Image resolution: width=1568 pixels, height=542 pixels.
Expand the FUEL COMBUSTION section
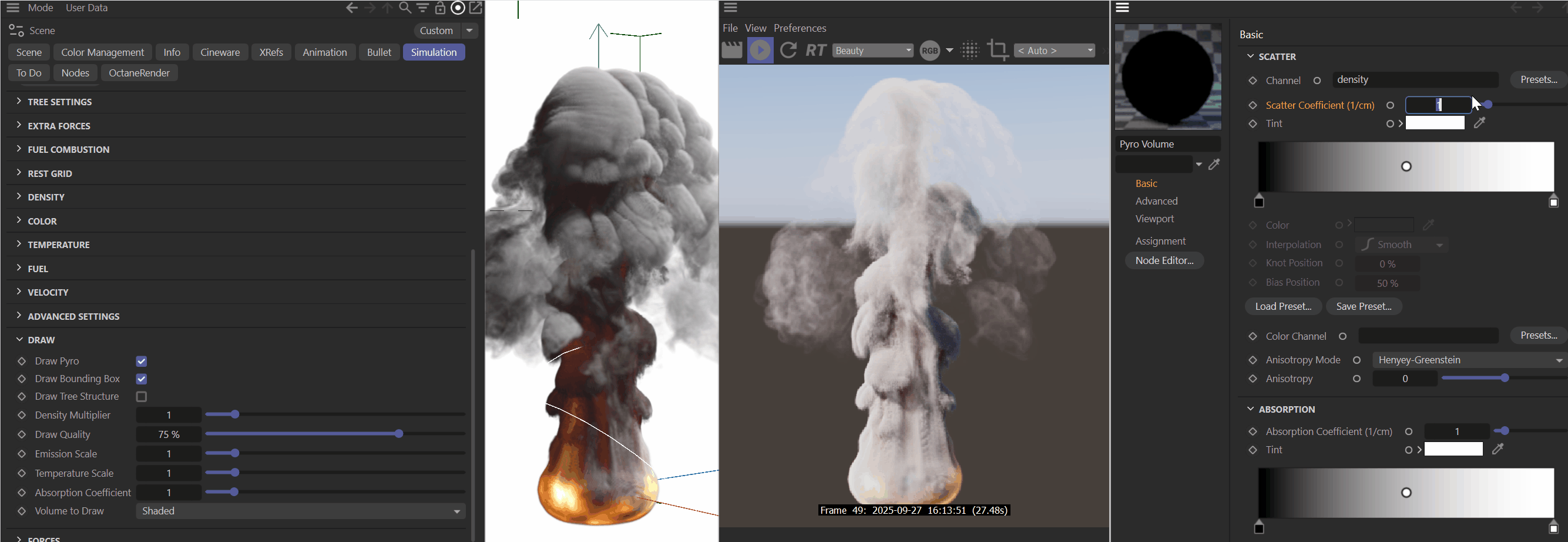tap(68, 150)
